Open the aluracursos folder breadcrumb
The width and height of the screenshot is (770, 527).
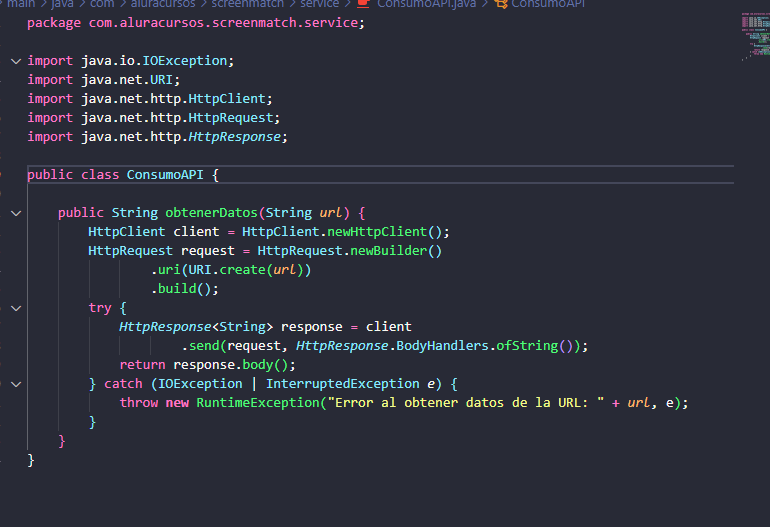pyautogui.click(x=163, y=4)
